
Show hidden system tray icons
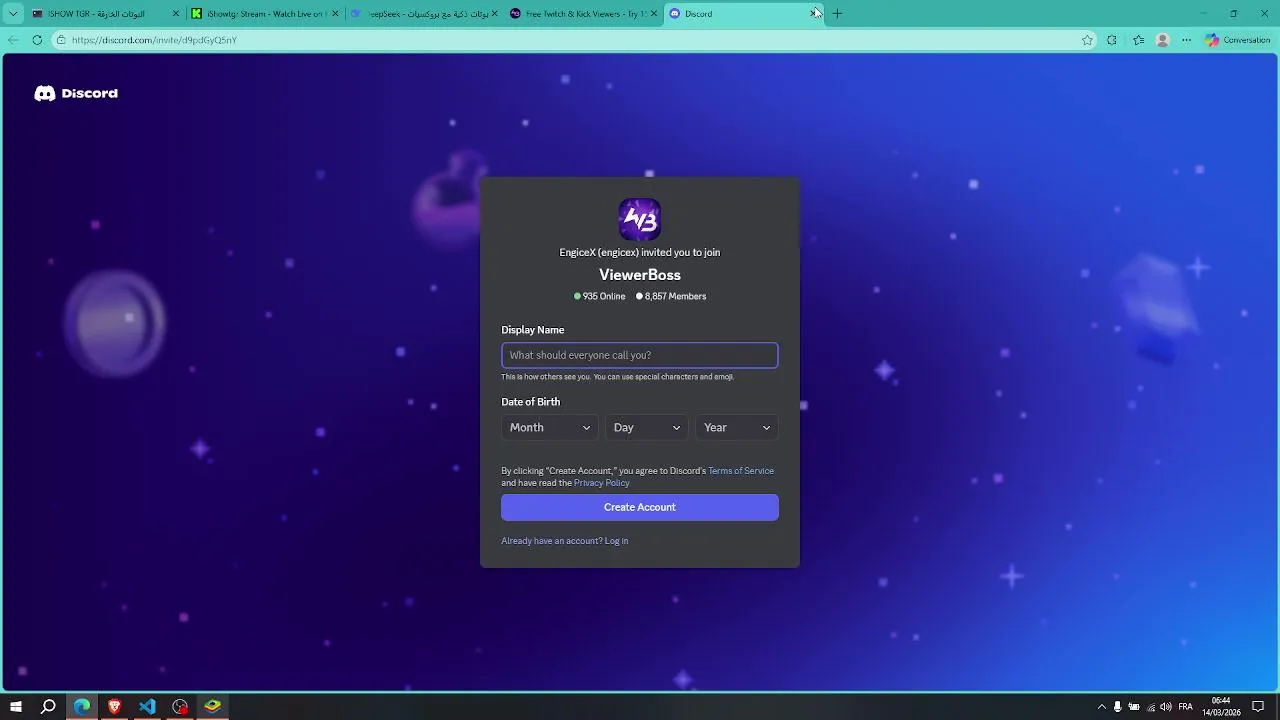[1102, 707]
